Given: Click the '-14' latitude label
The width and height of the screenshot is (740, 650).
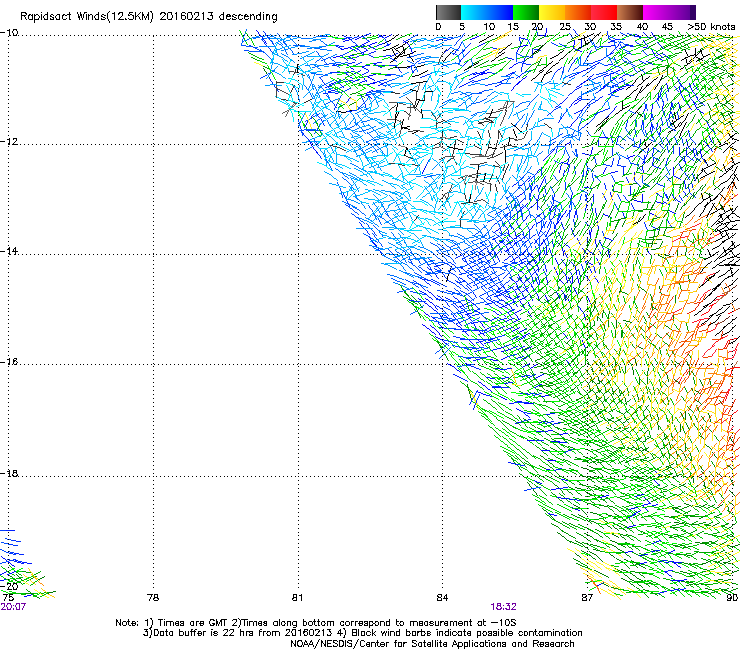Looking at the screenshot, I should coord(9,251).
